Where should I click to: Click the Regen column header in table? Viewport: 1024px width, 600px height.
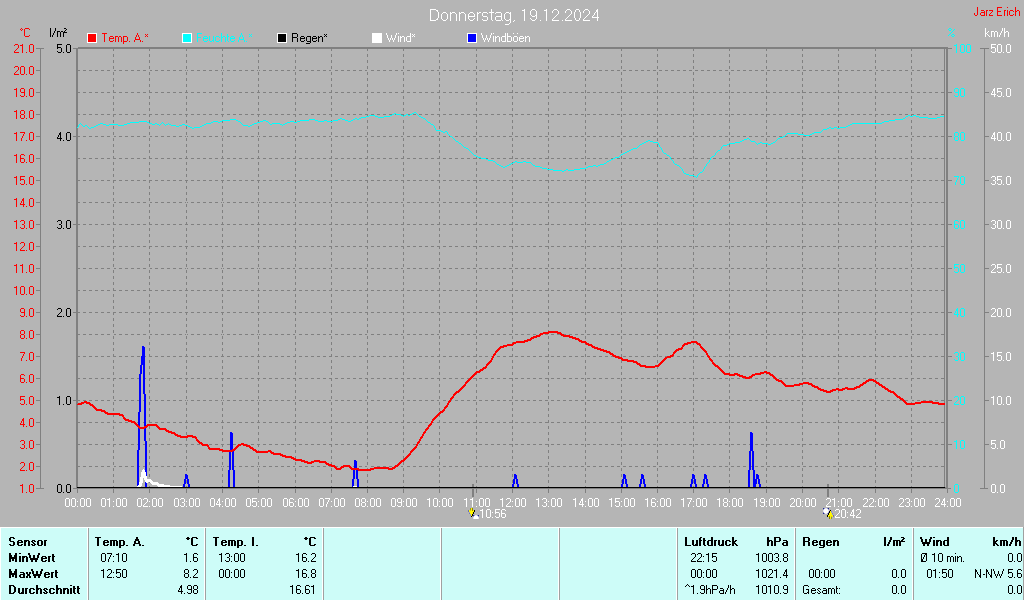click(821, 541)
